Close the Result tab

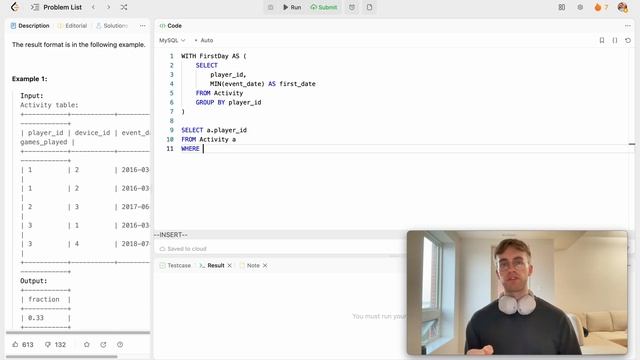[229, 265]
